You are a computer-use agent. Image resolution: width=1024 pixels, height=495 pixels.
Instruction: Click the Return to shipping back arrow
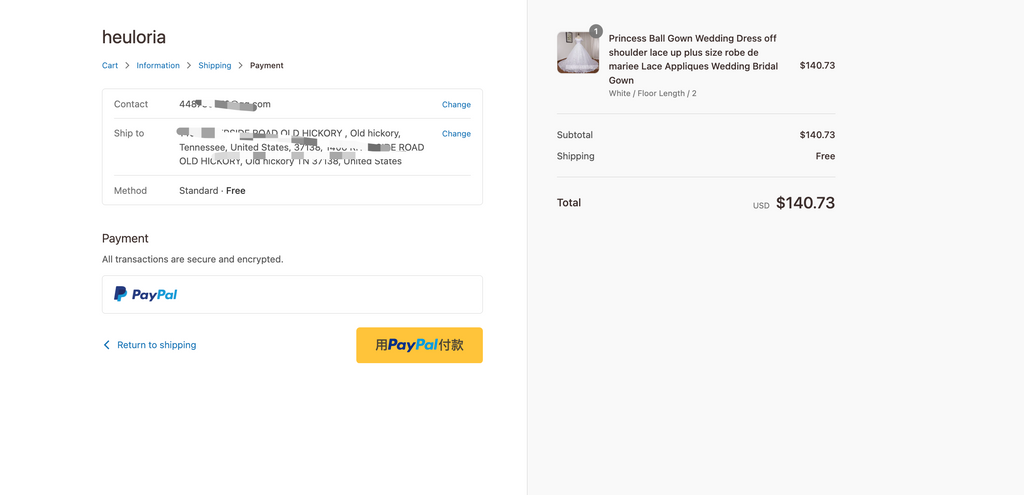pyautogui.click(x=107, y=345)
